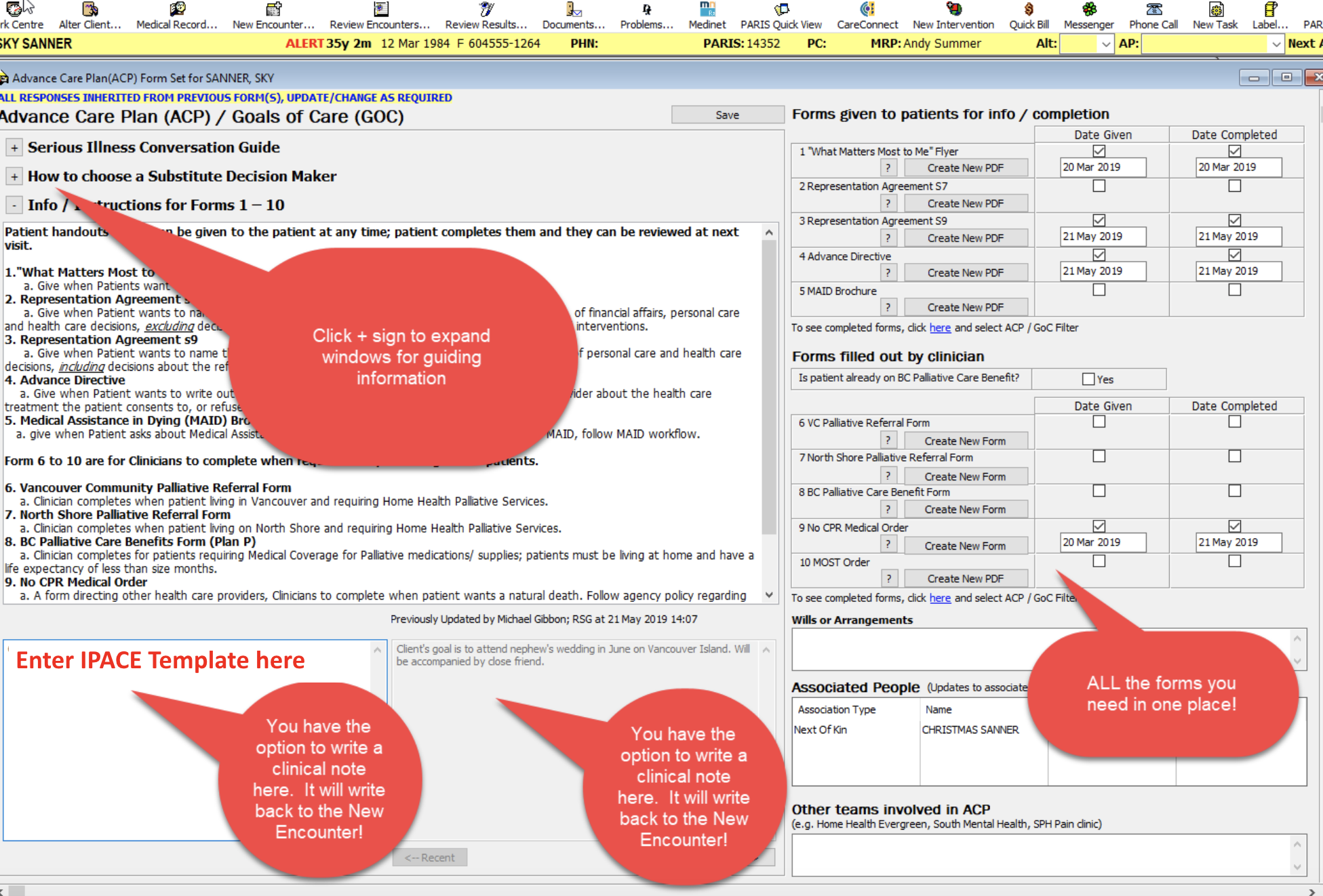Select CHRISTMAS SANNER in Associated People

pos(970,730)
